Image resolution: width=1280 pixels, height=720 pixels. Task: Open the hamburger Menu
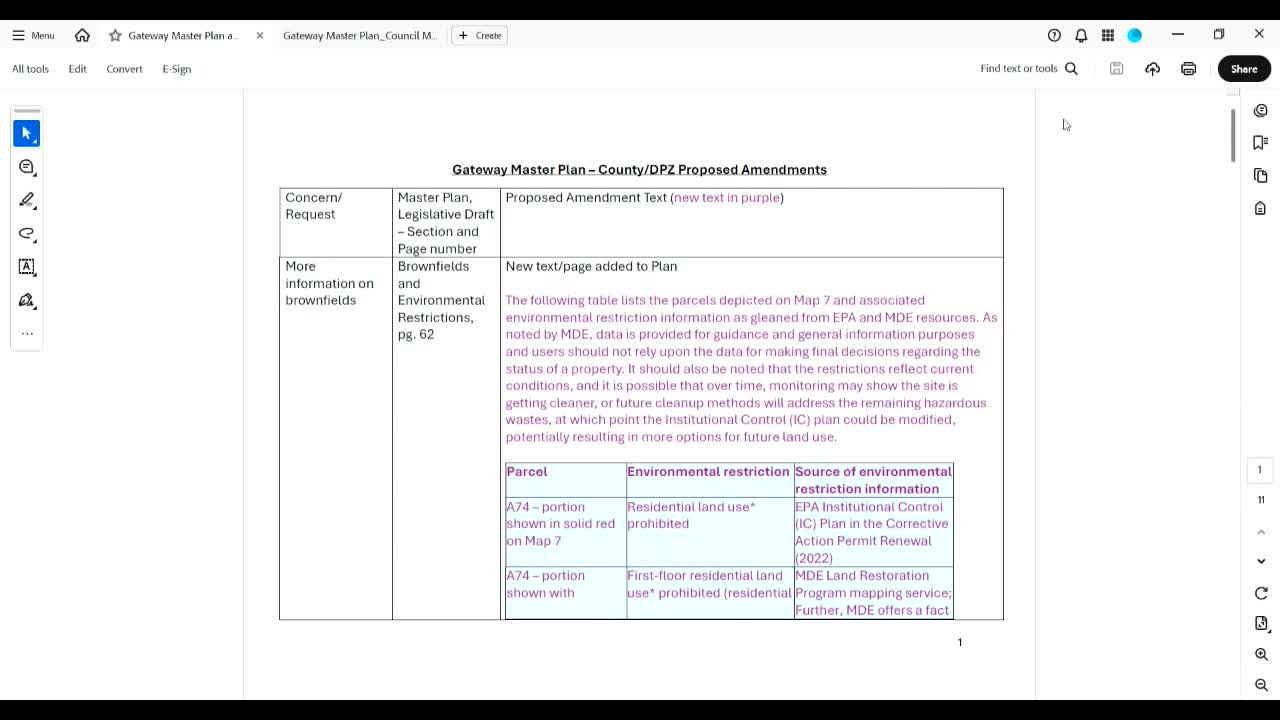33,35
